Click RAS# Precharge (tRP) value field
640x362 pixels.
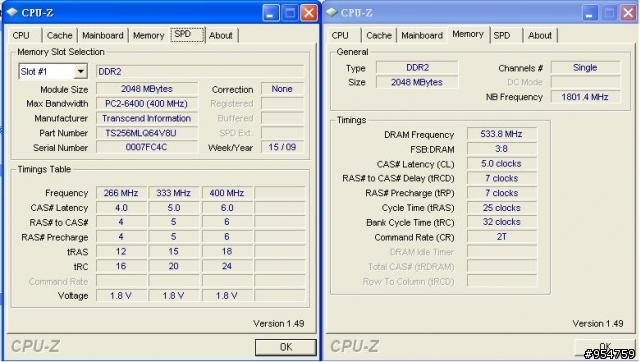pyautogui.click(x=502, y=193)
